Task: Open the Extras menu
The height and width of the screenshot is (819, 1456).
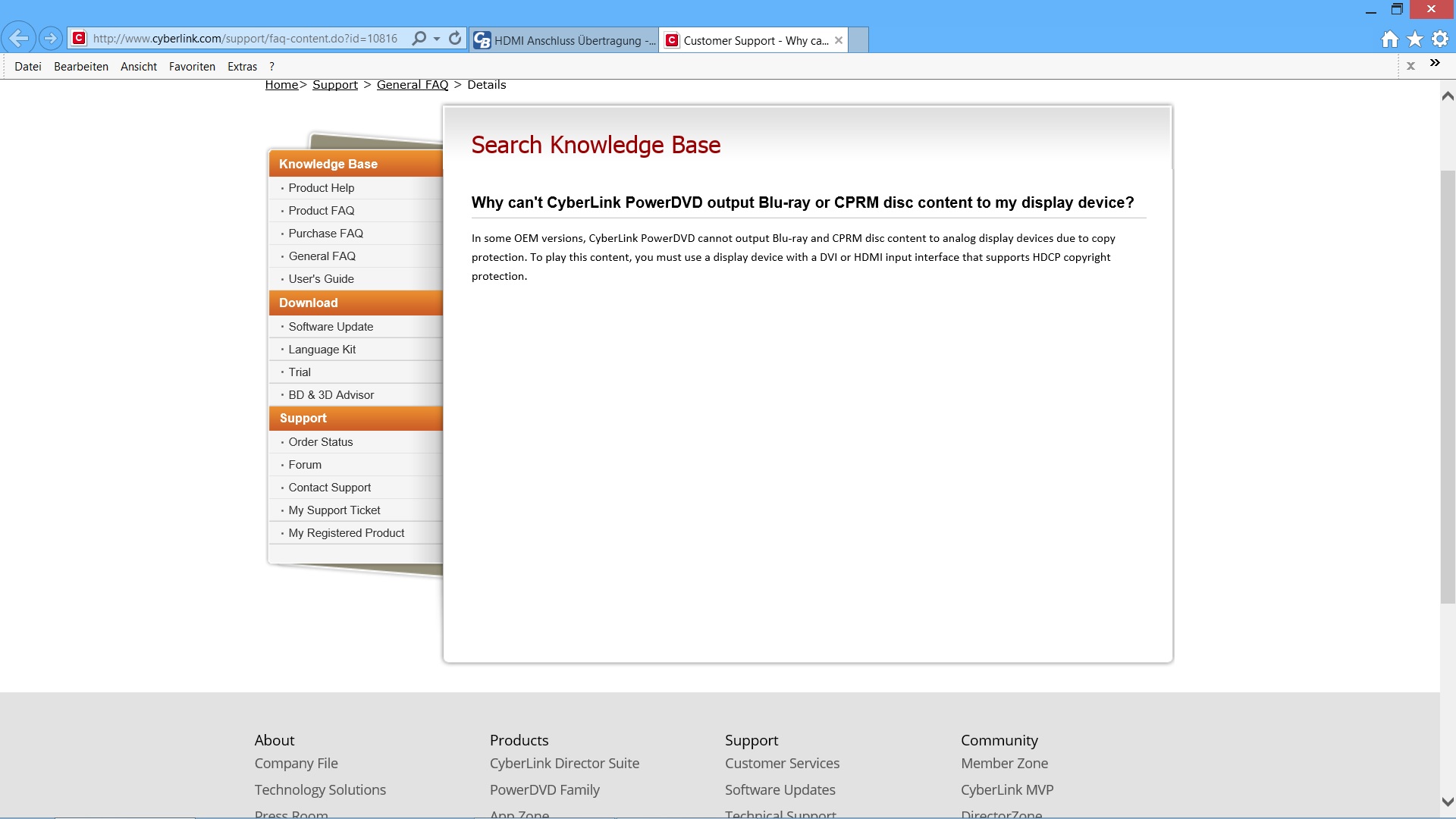Action: (x=242, y=67)
